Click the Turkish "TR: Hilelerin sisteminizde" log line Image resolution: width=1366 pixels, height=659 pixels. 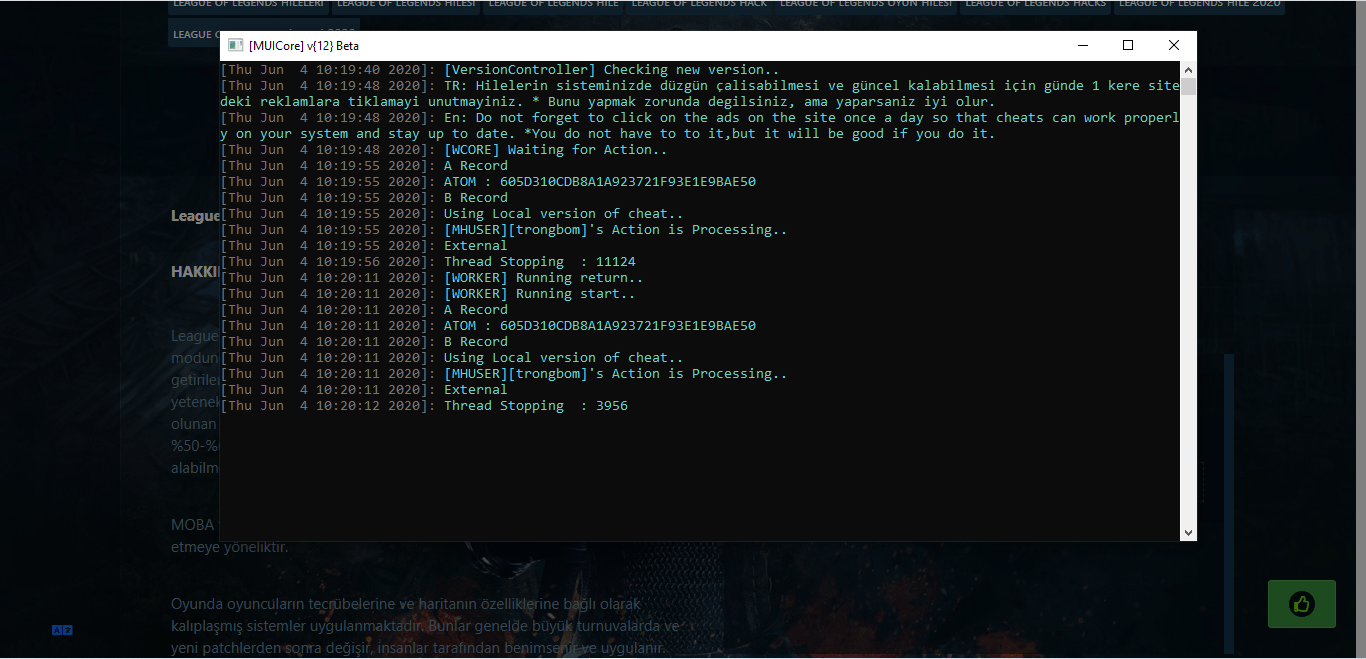pyautogui.click(x=700, y=94)
